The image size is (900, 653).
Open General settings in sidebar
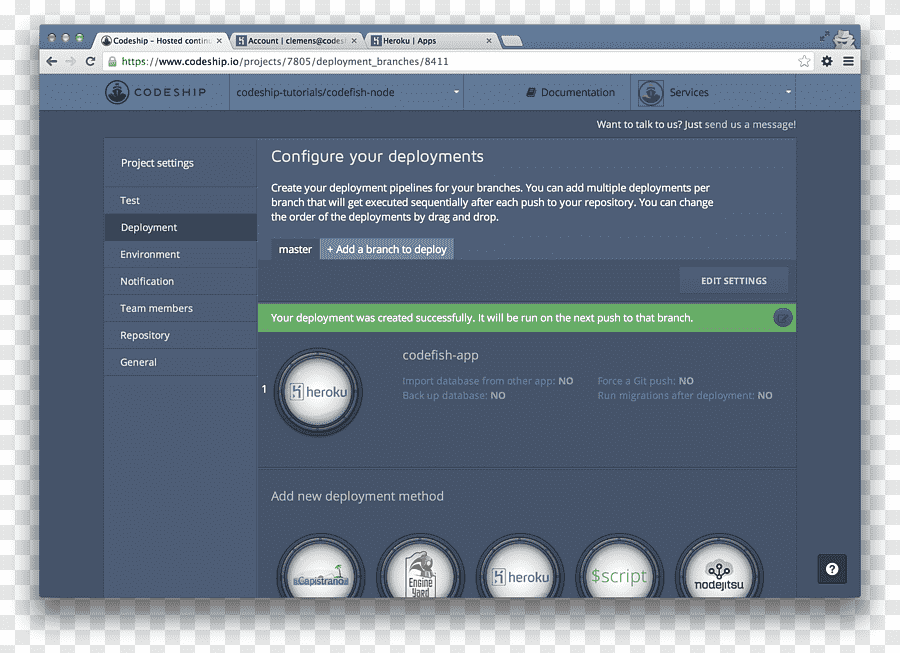point(180,362)
